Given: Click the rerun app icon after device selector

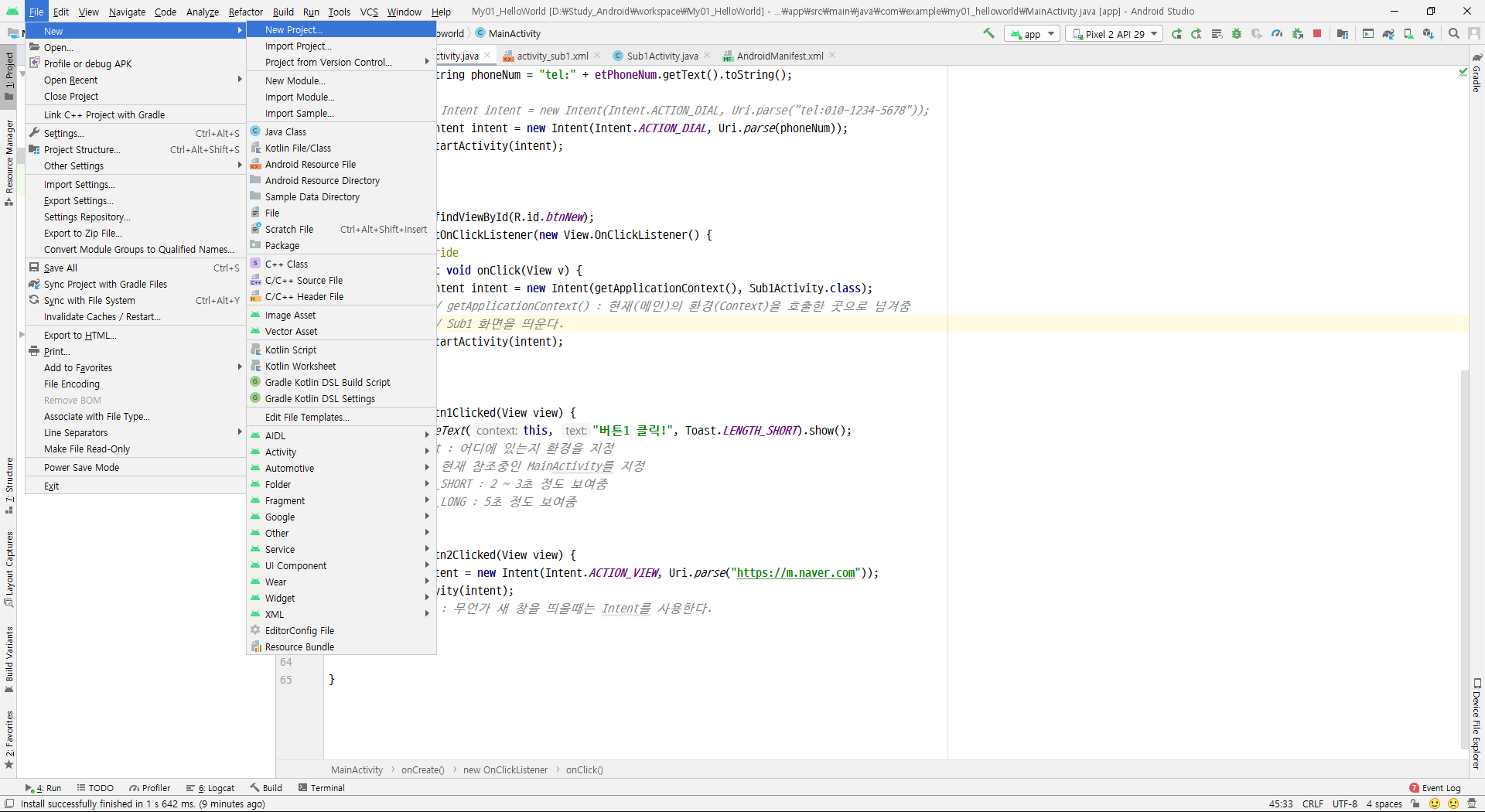Looking at the screenshot, I should (1176, 33).
